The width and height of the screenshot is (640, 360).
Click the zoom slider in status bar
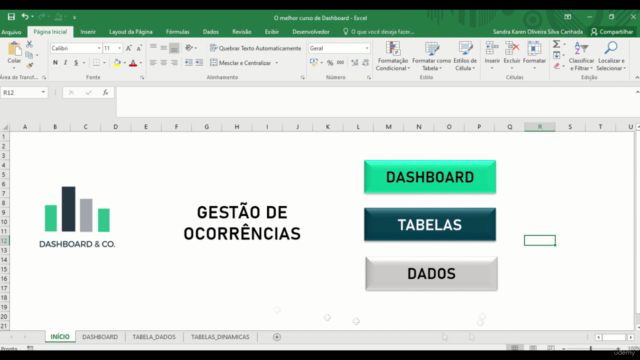click(x=591, y=348)
